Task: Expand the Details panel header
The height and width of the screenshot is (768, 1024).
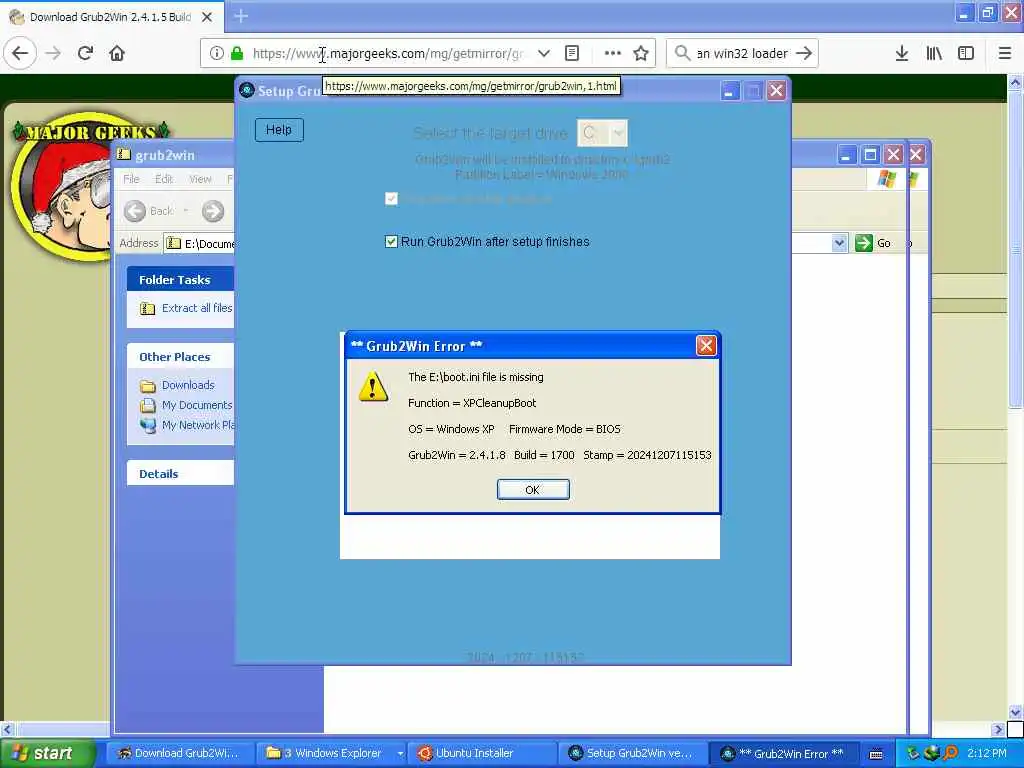Action: (x=180, y=473)
